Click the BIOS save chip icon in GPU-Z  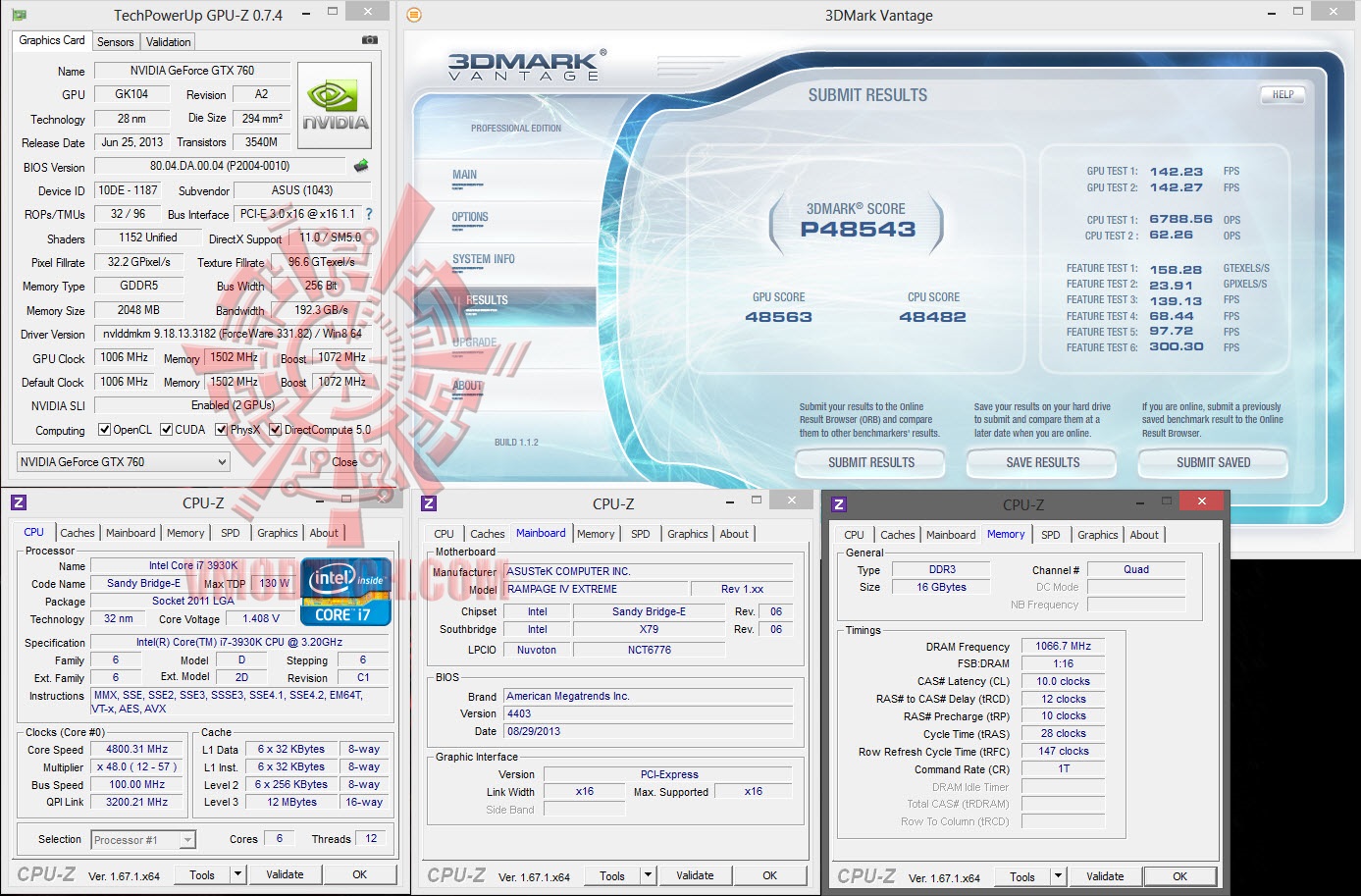point(361,166)
